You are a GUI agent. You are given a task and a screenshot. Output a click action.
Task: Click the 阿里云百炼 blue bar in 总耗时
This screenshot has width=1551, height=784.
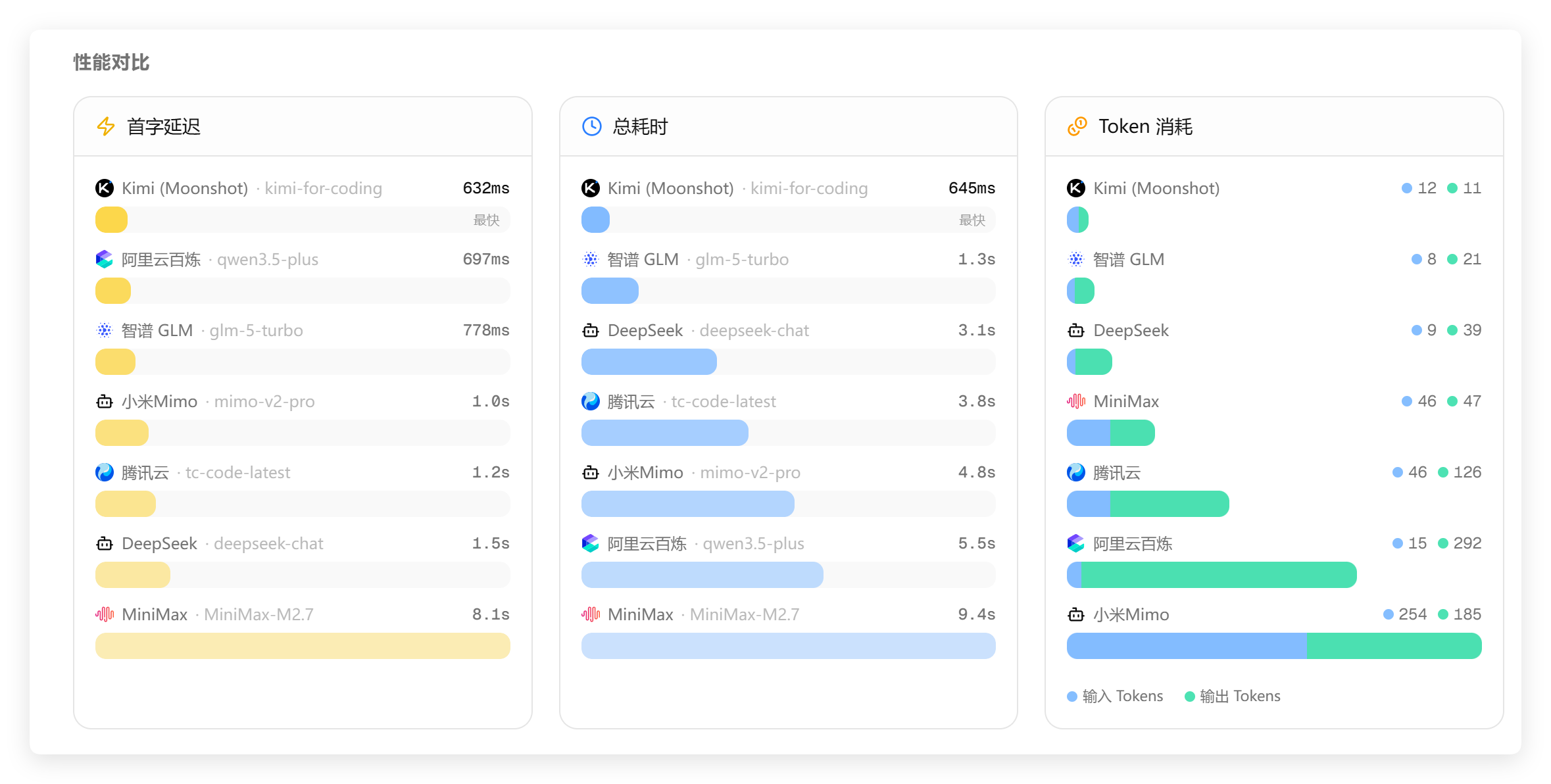pos(702,575)
